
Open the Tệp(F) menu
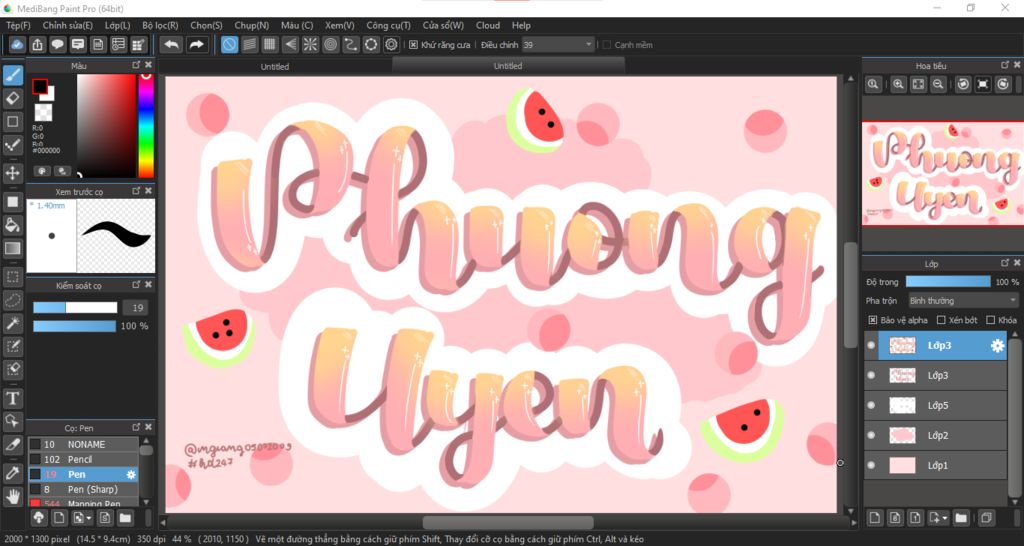point(18,25)
